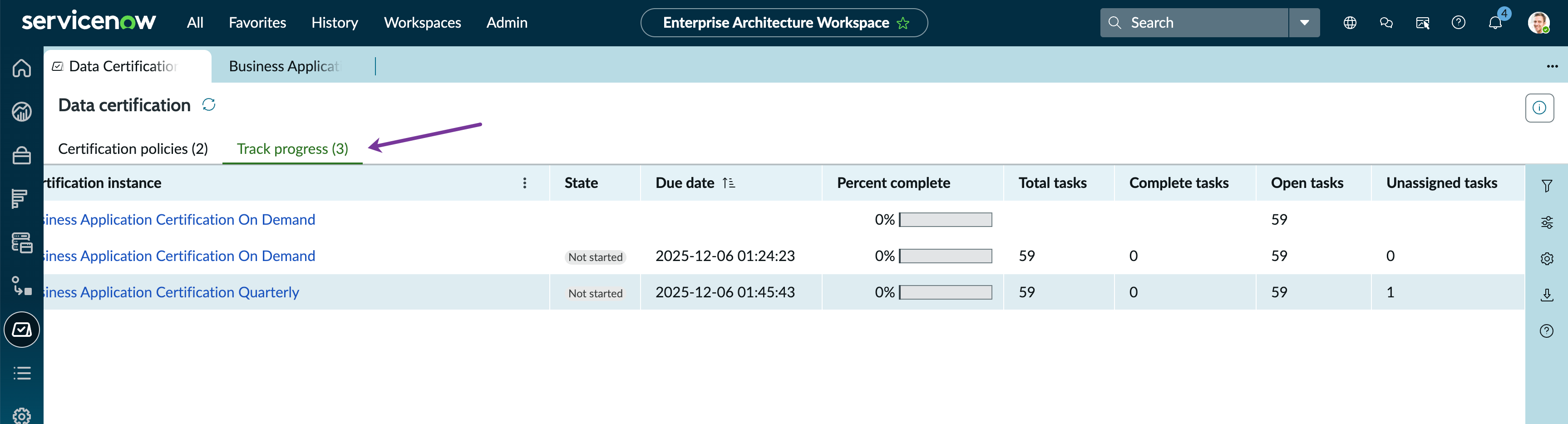
Task: Open the Enterprise Architecture Workspace title pill
Action: 784,23
